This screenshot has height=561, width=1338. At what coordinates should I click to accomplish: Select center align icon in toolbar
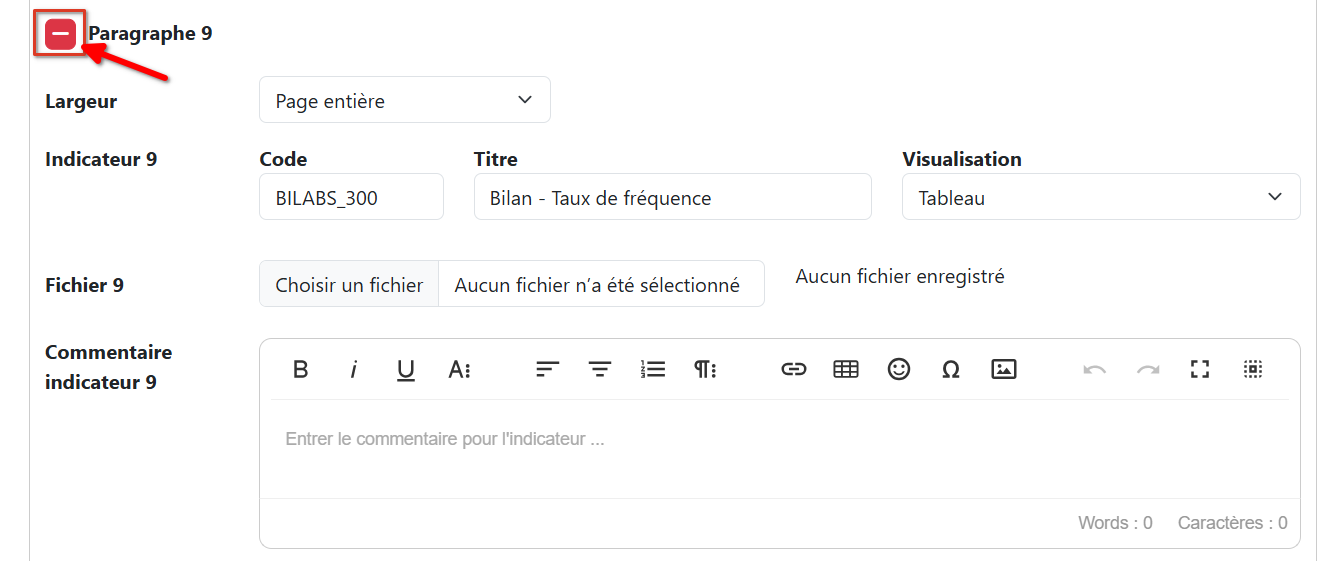coord(599,369)
